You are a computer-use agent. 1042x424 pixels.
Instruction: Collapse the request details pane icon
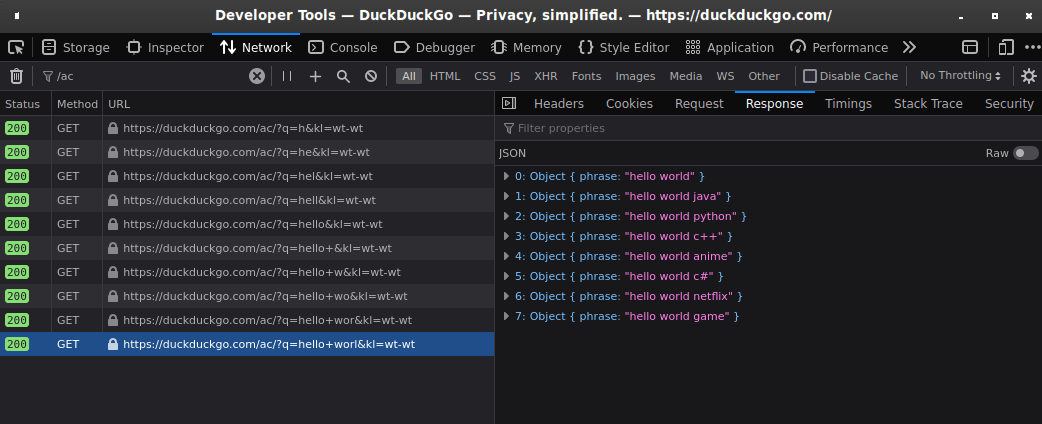tap(509, 103)
